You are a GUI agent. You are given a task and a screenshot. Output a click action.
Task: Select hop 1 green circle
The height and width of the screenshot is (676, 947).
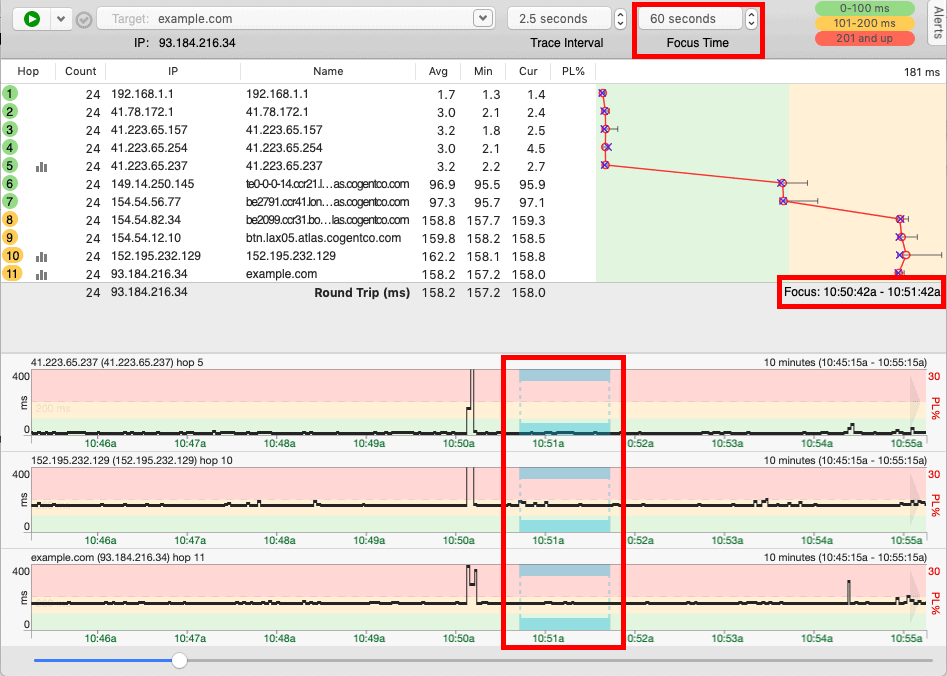[x=10, y=94]
